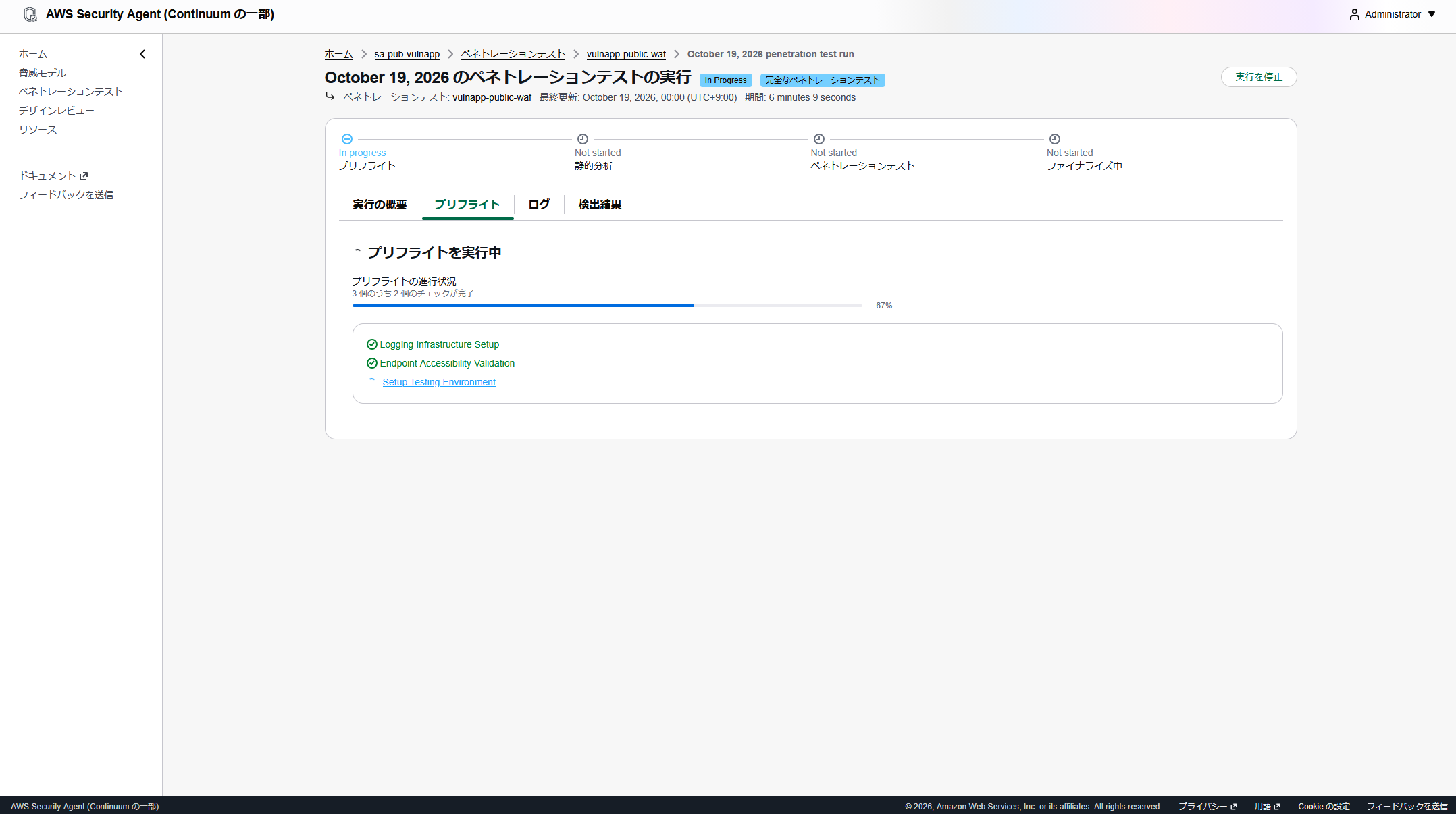Open Cookie の設定 in footer
The height and width of the screenshot is (814, 1456).
click(1324, 807)
